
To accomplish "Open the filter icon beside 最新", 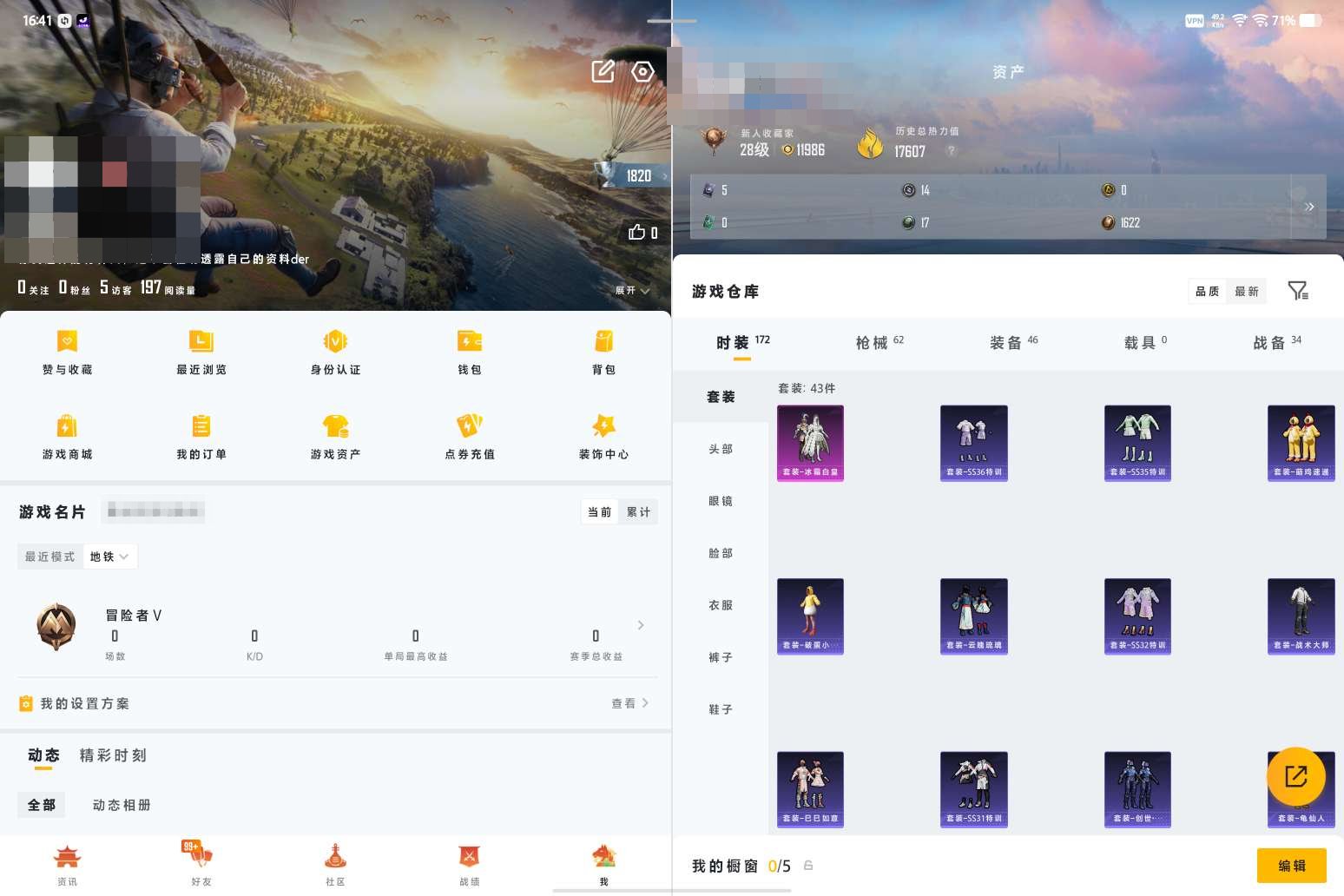I will pos(1299,291).
